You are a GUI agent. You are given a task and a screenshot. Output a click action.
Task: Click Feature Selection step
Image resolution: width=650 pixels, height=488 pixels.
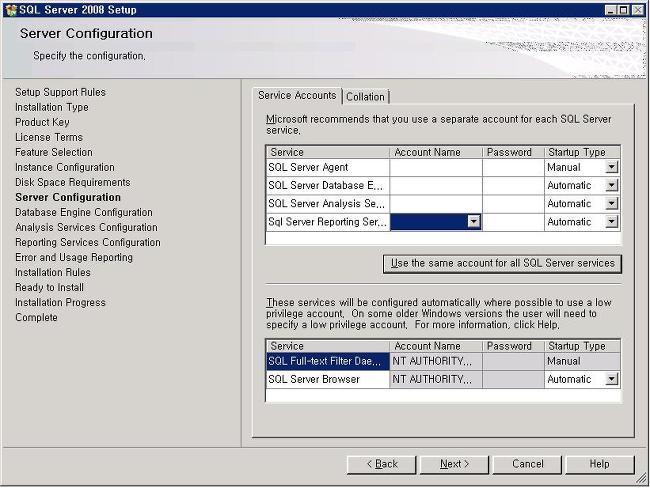[54, 152]
